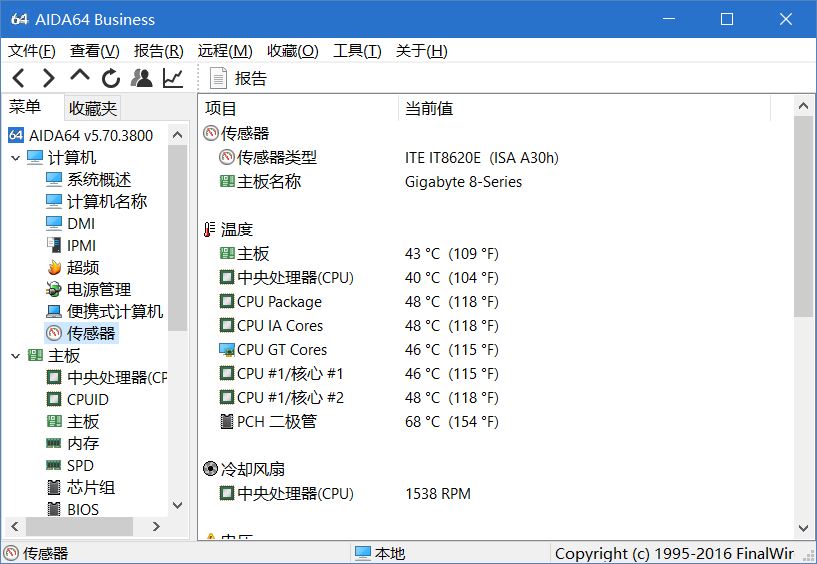Click the tree horizontal scroll right arrow
The width and height of the screenshot is (817, 564).
(x=156, y=526)
